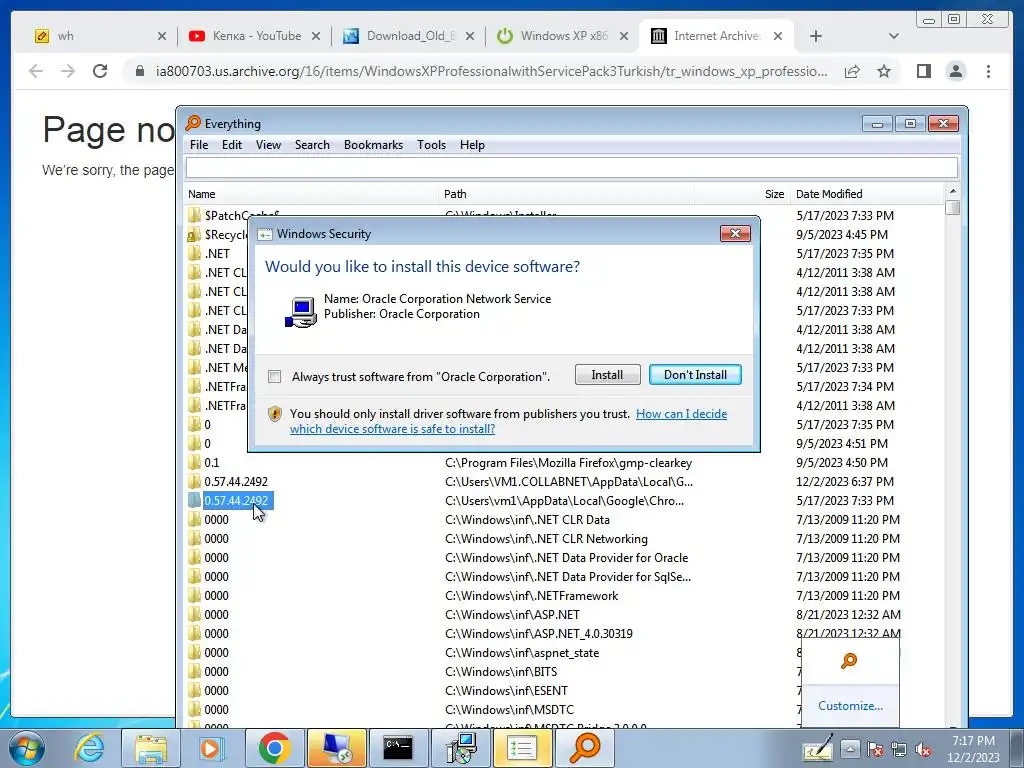Show hidden system tray icons
This screenshot has height=768, width=1024.
point(850,749)
